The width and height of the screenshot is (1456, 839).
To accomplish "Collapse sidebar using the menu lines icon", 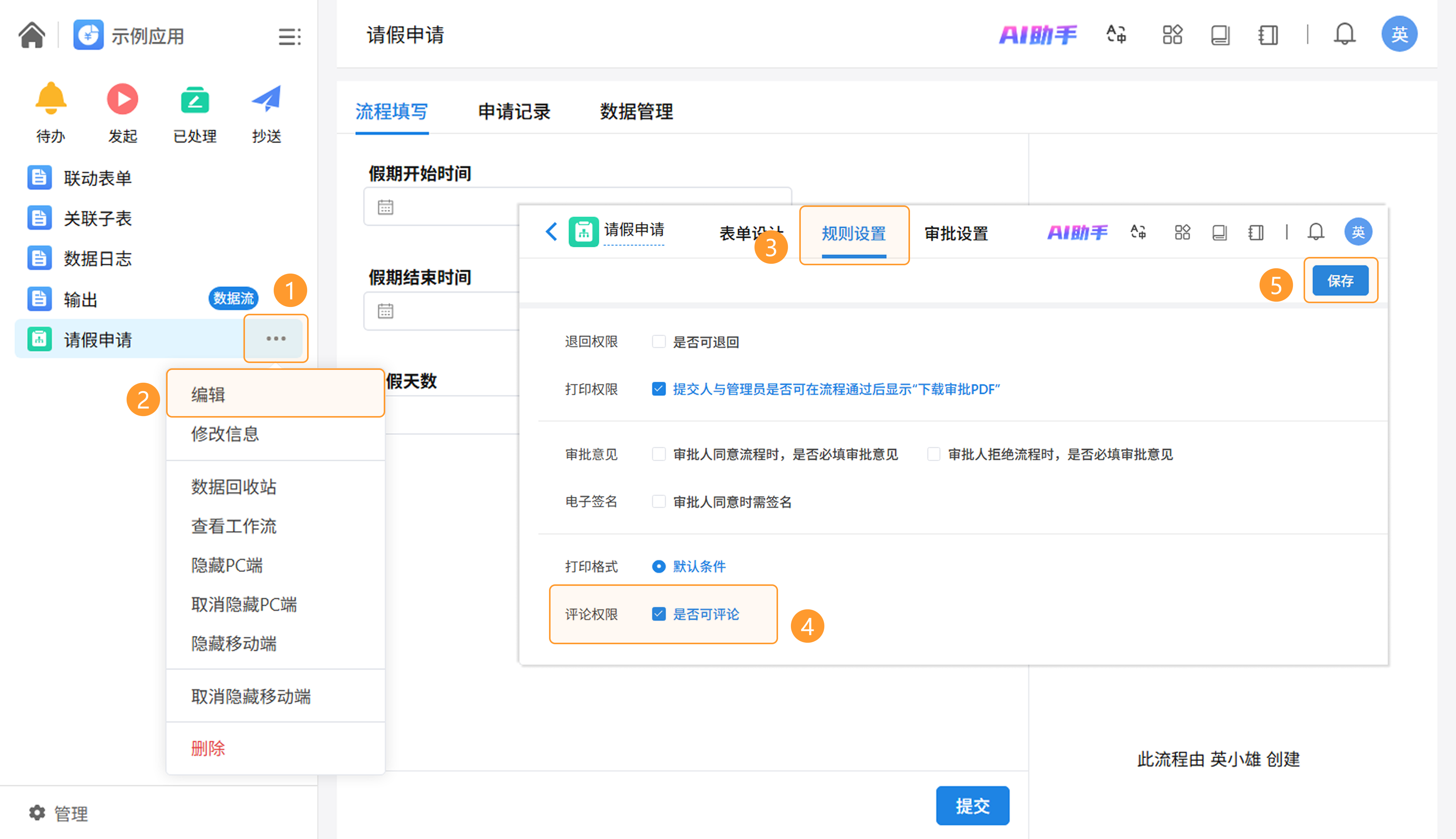I will 289,36.
